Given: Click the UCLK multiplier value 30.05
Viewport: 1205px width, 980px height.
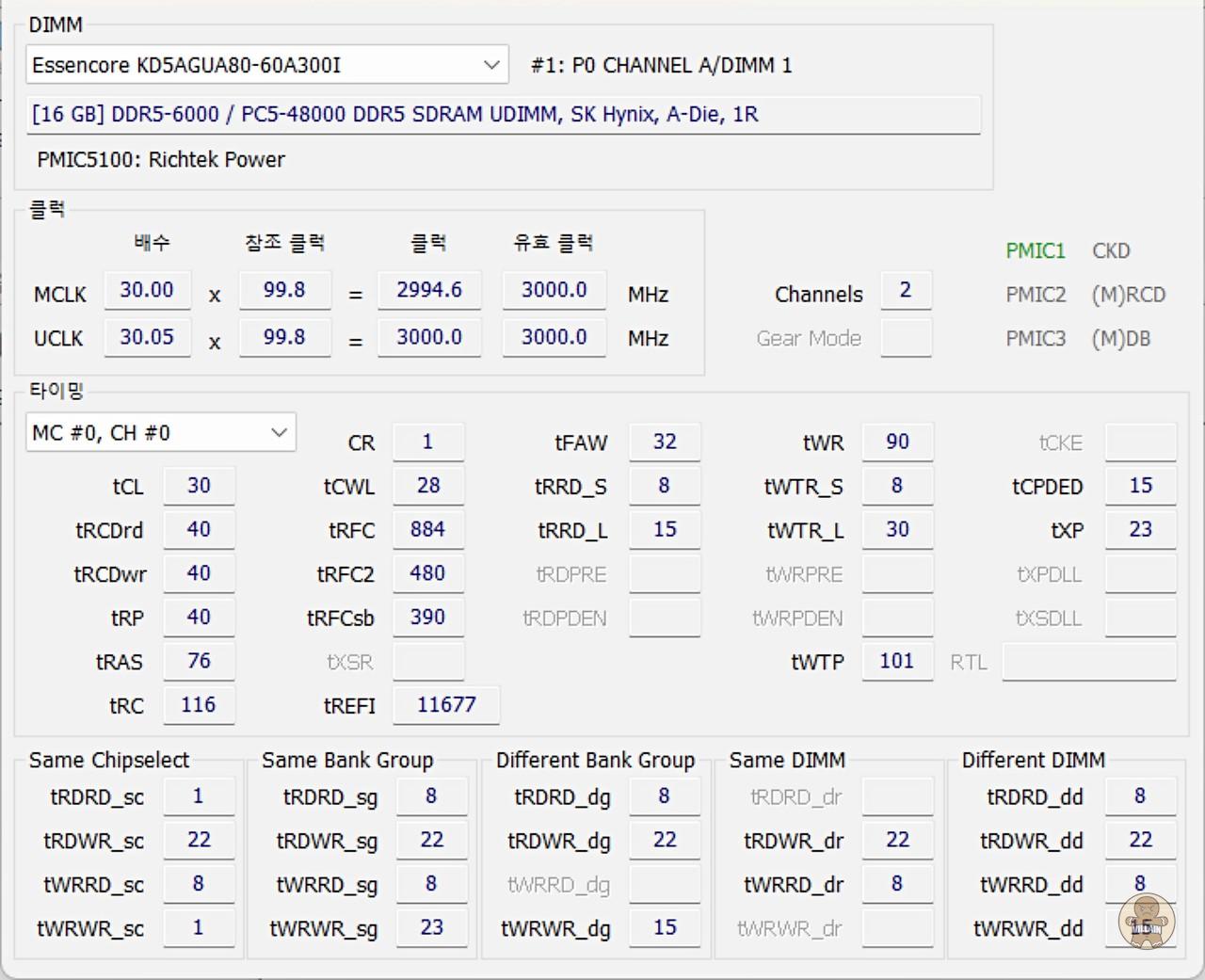Looking at the screenshot, I should click(x=147, y=337).
